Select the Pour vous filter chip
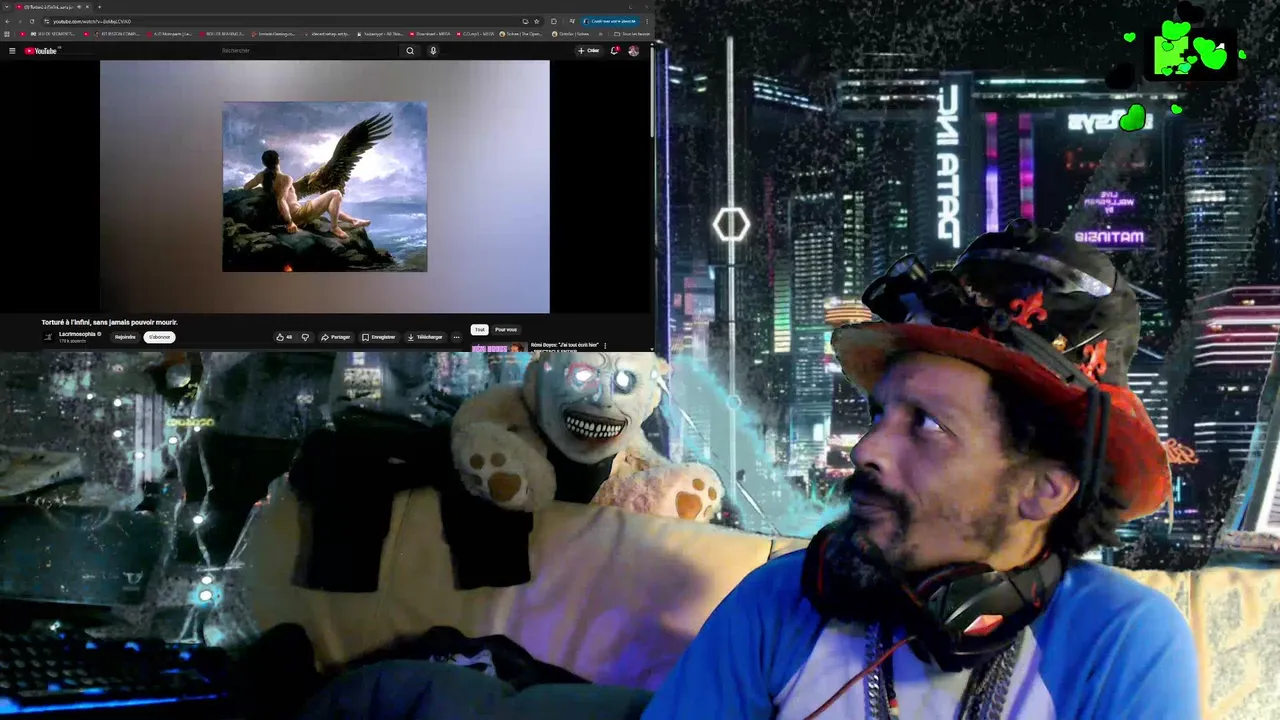This screenshot has width=1280, height=720. point(506,329)
